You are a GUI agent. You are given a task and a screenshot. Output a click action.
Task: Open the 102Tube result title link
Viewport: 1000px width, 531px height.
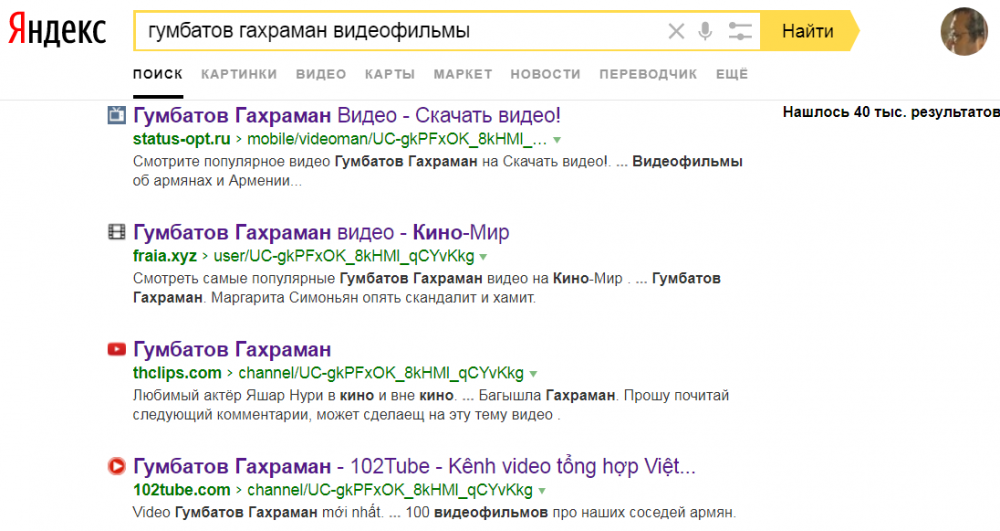(414, 466)
